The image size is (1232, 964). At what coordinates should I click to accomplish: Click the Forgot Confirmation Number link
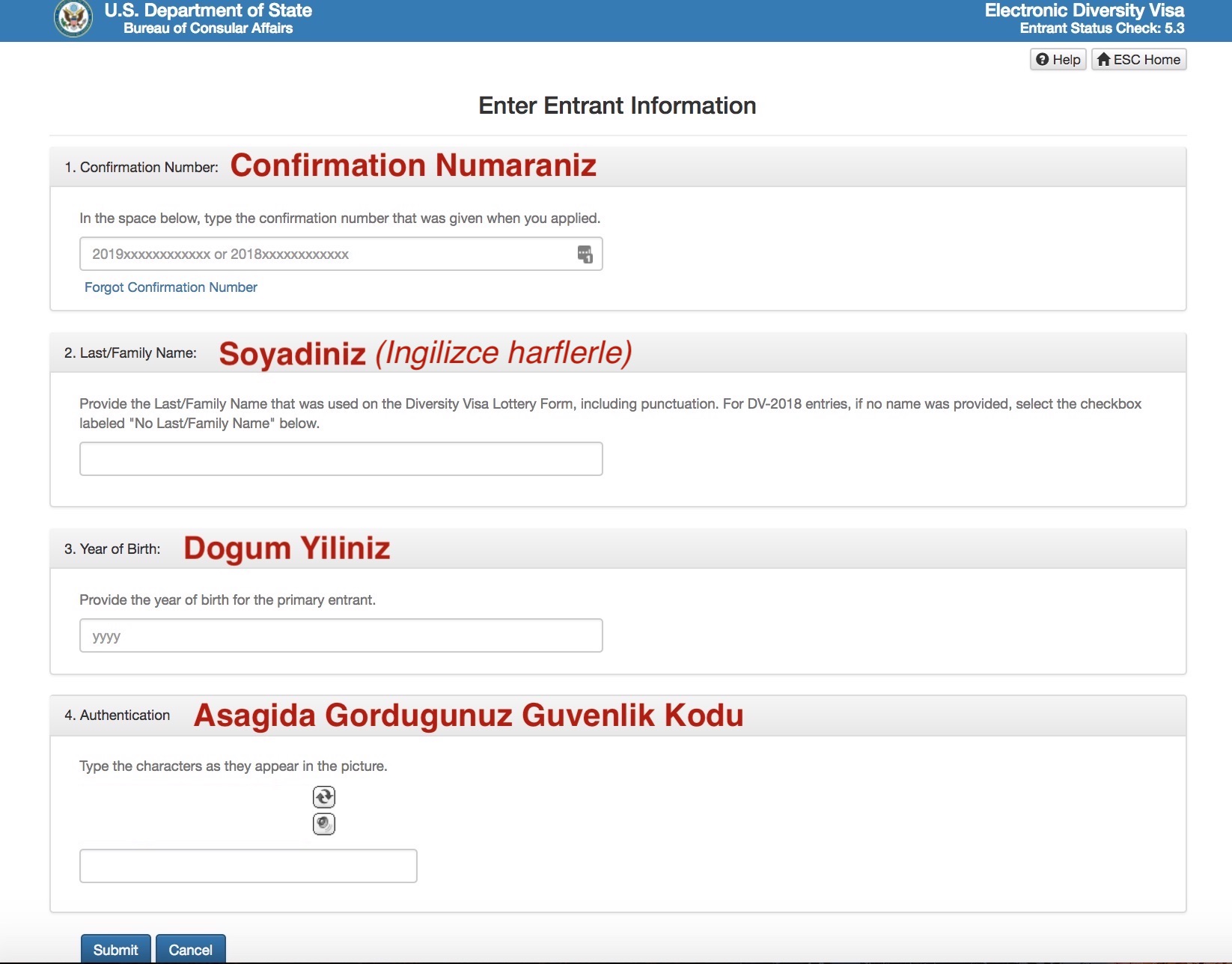pyautogui.click(x=171, y=287)
